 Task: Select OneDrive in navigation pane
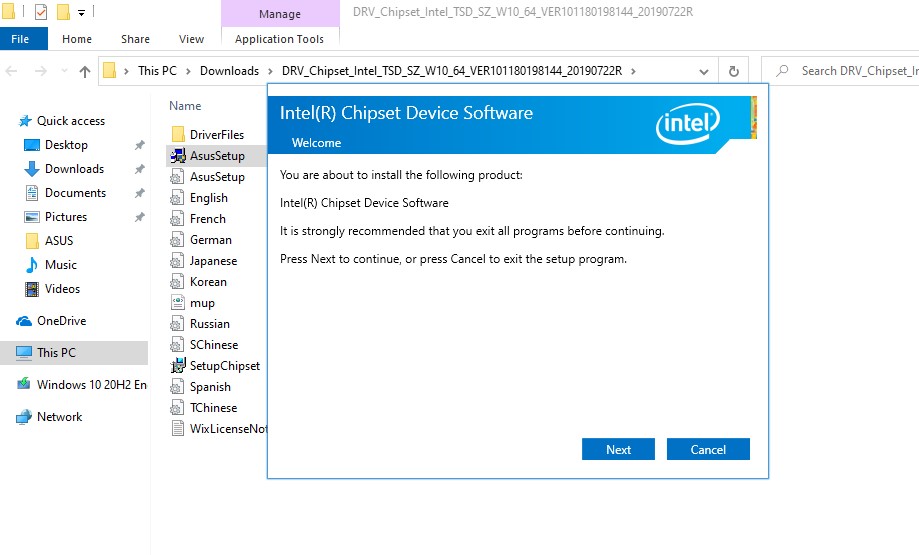pyautogui.click(x=61, y=321)
